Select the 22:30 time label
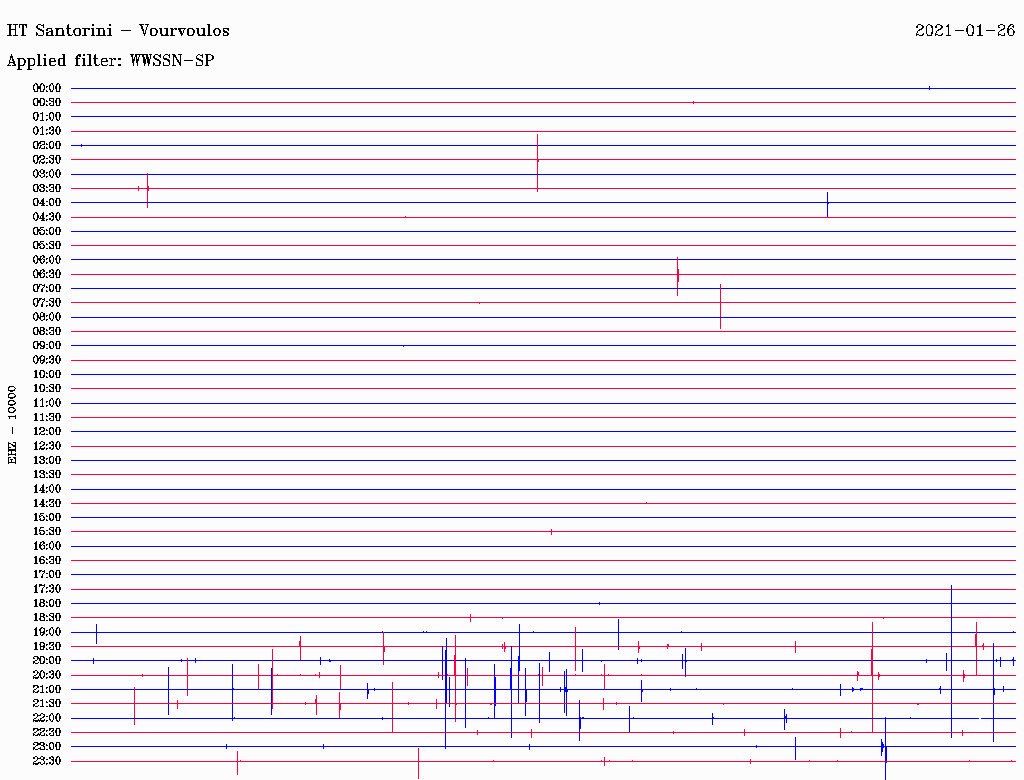The height and width of the screenshot is (780, 1024). [47, 732]
